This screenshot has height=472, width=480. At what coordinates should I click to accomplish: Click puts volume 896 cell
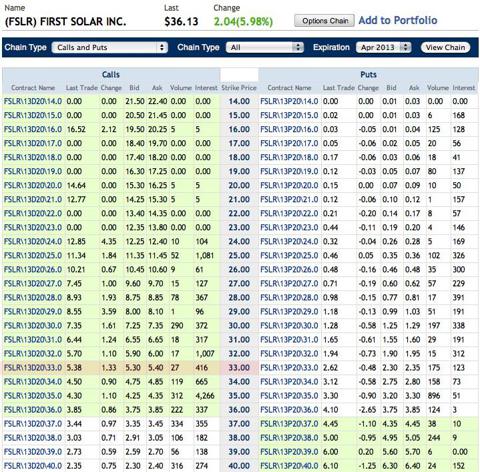click(x=434, y=396)
